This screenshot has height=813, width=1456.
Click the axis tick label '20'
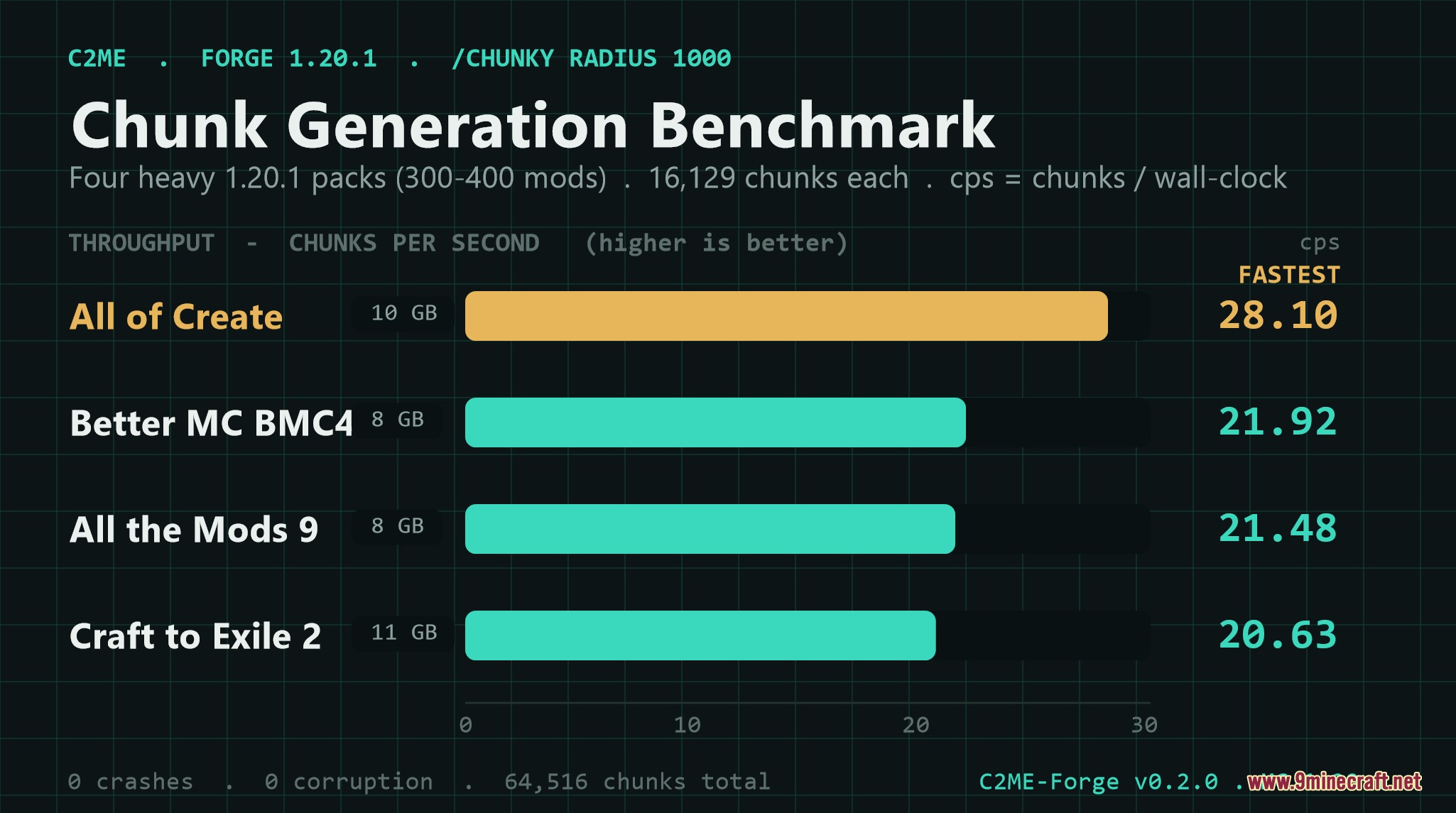(916, 725)
